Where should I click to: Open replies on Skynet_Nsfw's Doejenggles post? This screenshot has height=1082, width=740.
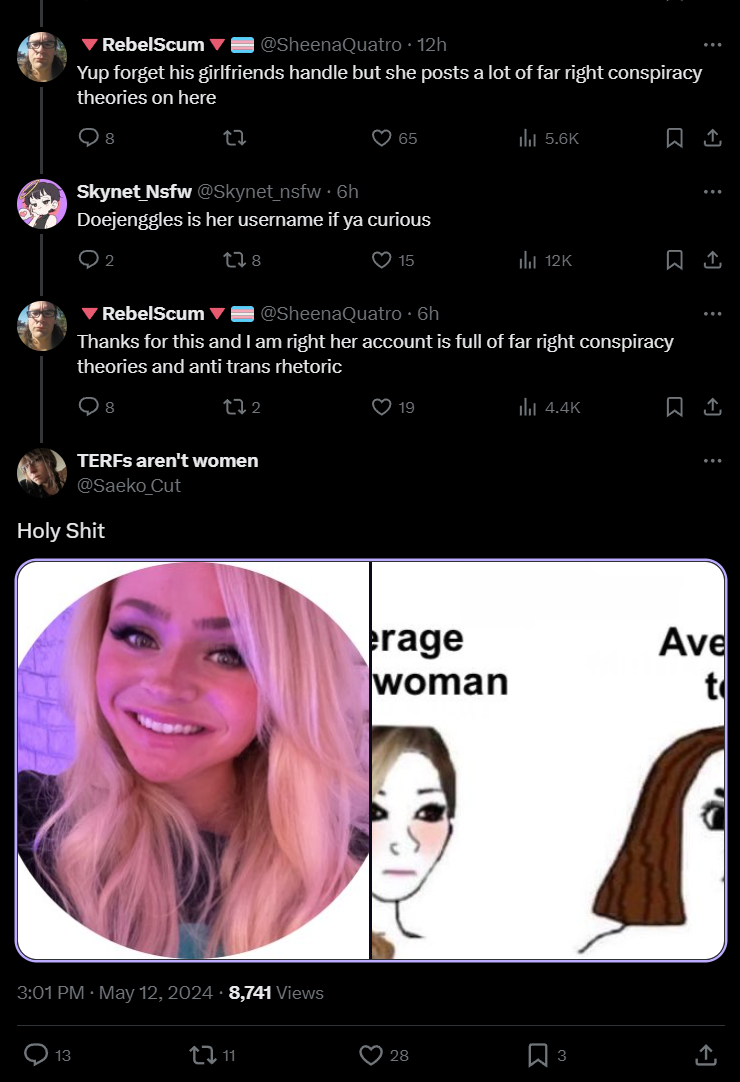tap(96, 260)
